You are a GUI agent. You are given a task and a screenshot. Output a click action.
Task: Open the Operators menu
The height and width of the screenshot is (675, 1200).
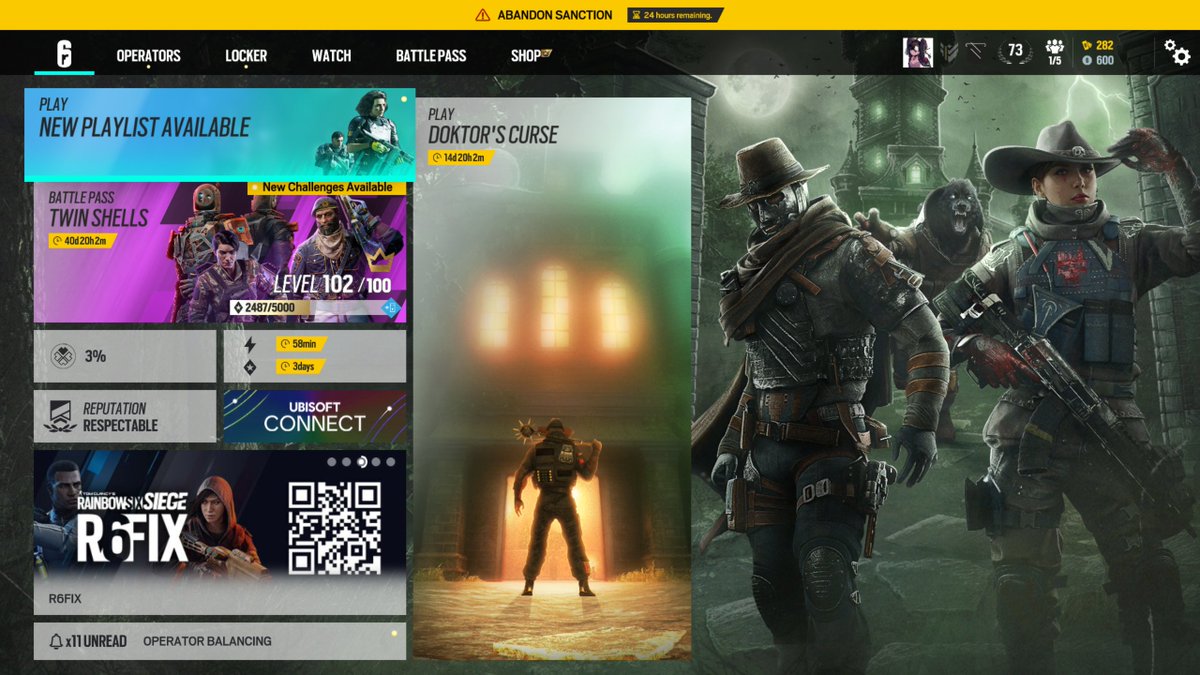pos(148,56)
